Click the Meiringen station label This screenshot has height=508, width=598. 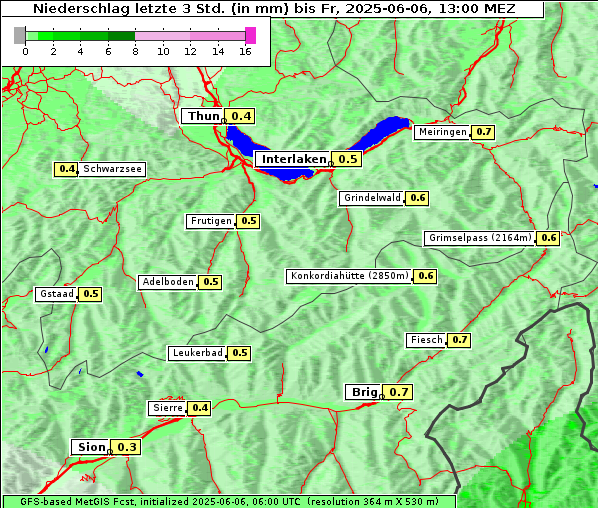tap(442, 132)
